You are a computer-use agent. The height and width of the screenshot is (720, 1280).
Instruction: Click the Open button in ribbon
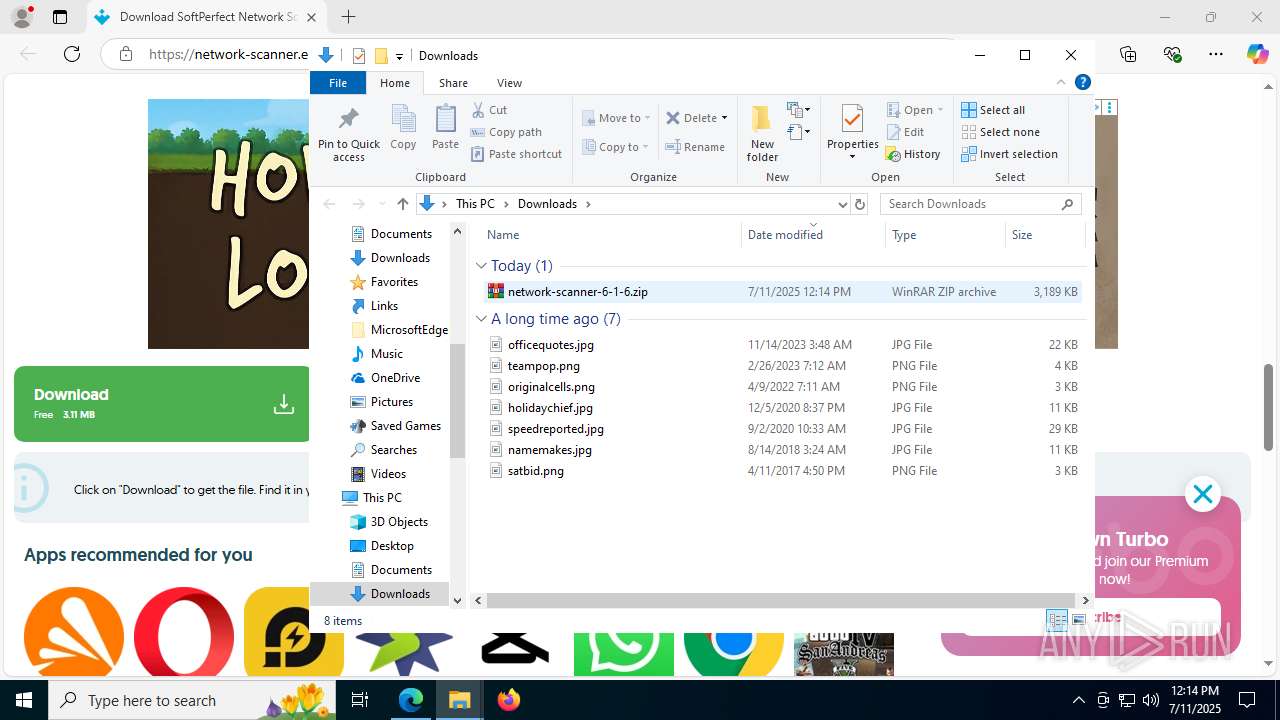click(915, 110)
